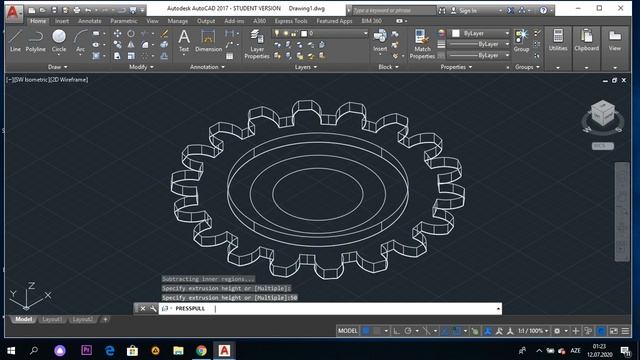
Task: Open Layer Properties manager
Action: point(257,44)
